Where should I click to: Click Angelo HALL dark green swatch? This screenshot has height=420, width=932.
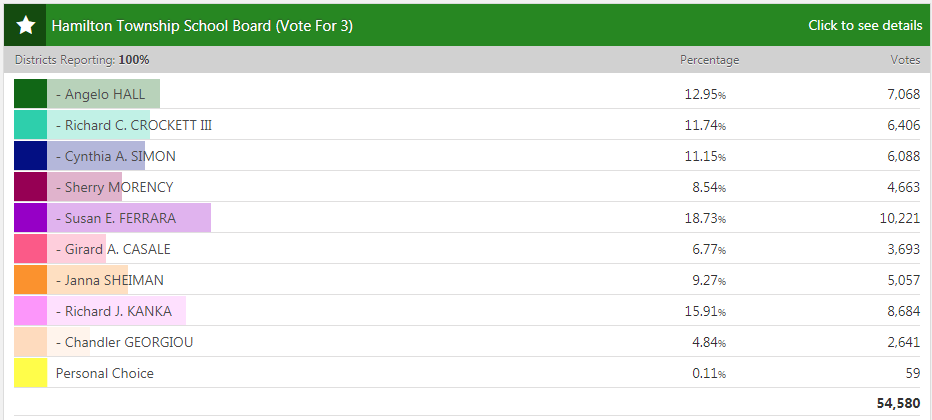[x=30, y=94]
